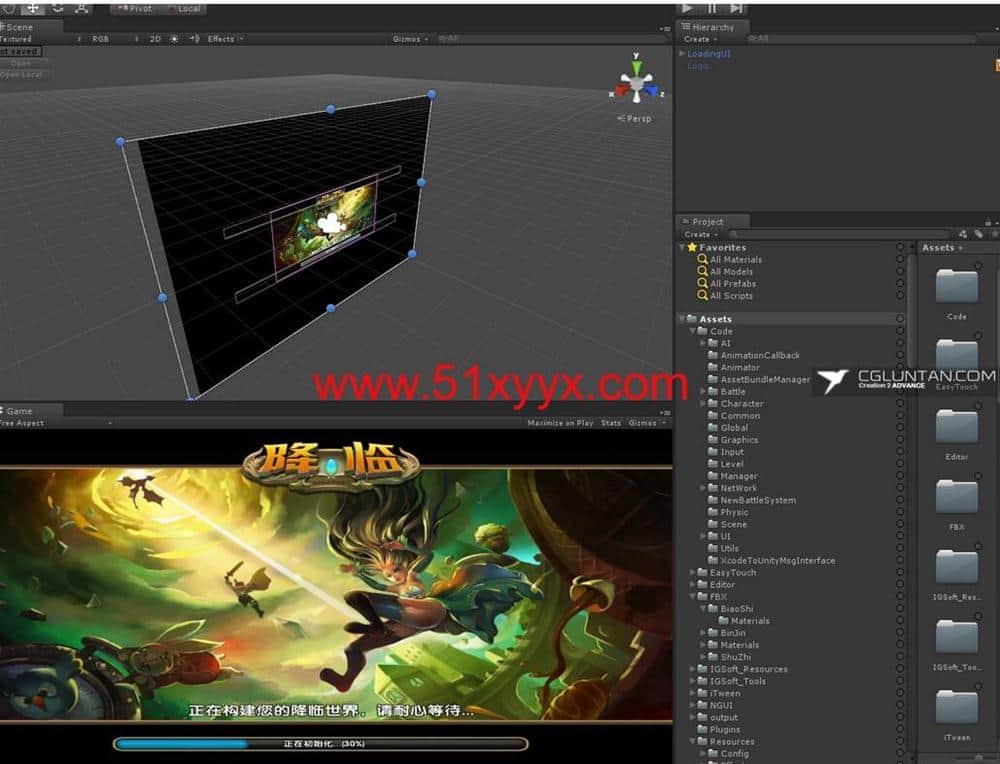The height and width of the screenshot is (764, 1000).
Task: Click the Physic folder icon in tree
Action: pyautogui.click(x=713, y=512)
